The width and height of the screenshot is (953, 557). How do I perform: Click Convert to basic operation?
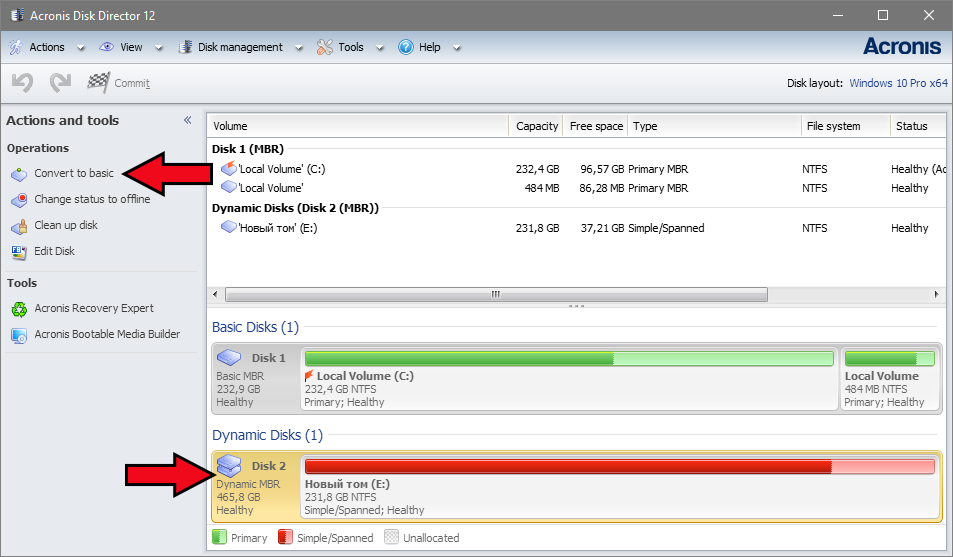coord(74,174)
